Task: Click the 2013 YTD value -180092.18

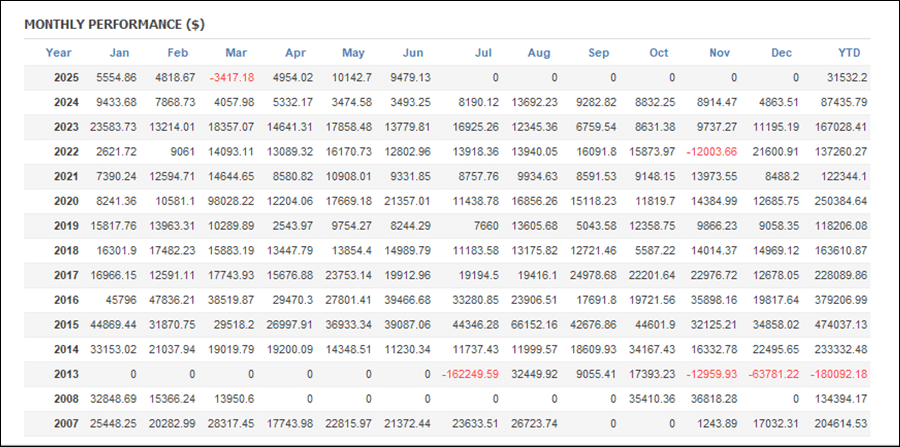Action: 839,374
